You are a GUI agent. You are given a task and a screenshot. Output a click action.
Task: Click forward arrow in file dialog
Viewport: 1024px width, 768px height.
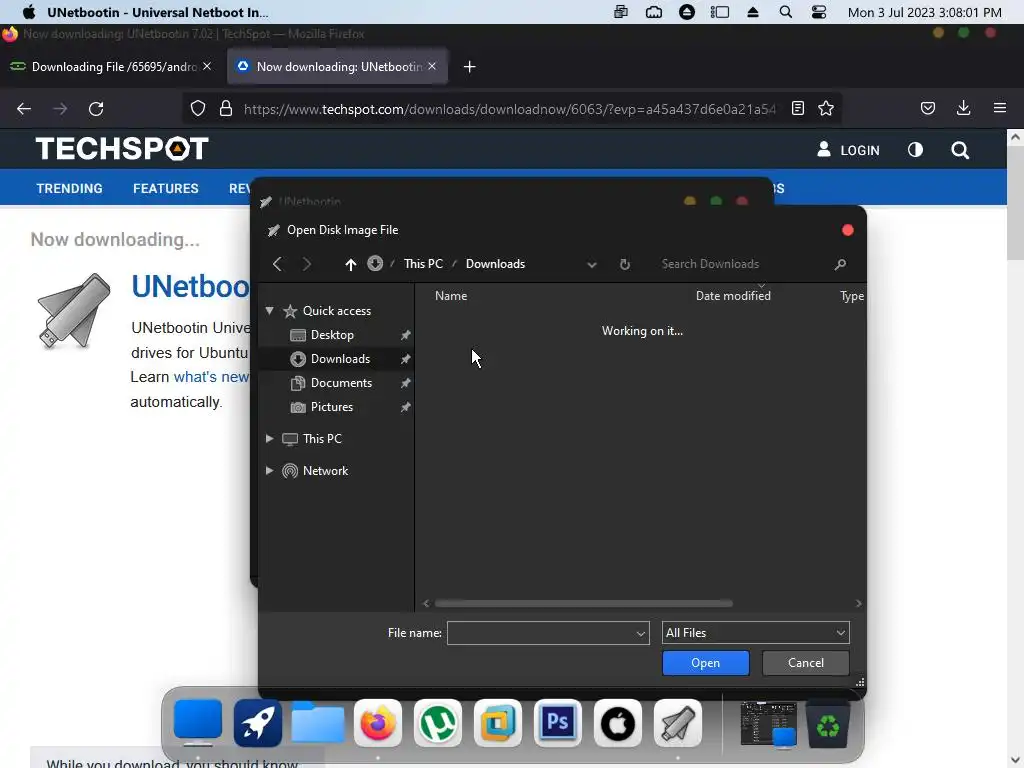coord(306,264)
